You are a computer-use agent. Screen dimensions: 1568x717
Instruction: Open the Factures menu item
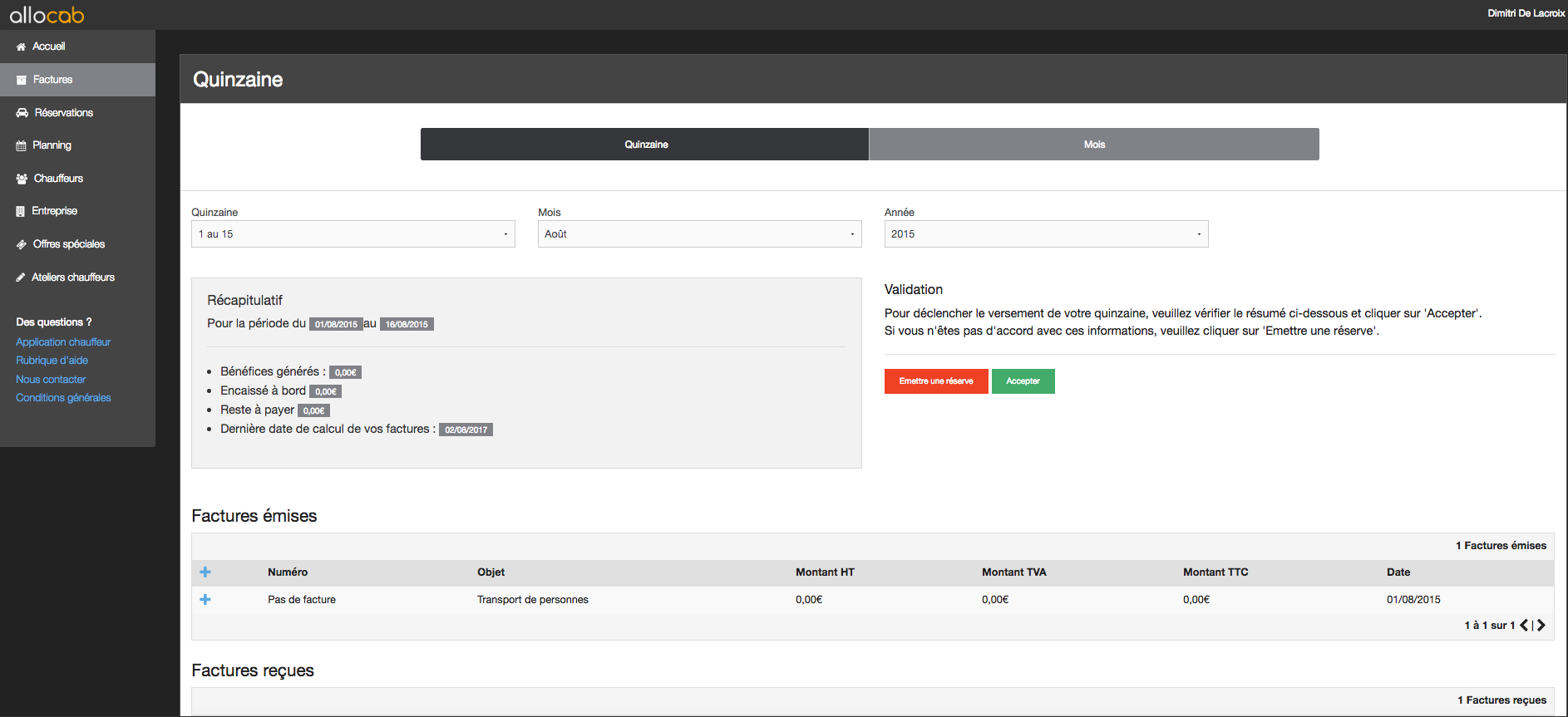[x=77, y=80]
